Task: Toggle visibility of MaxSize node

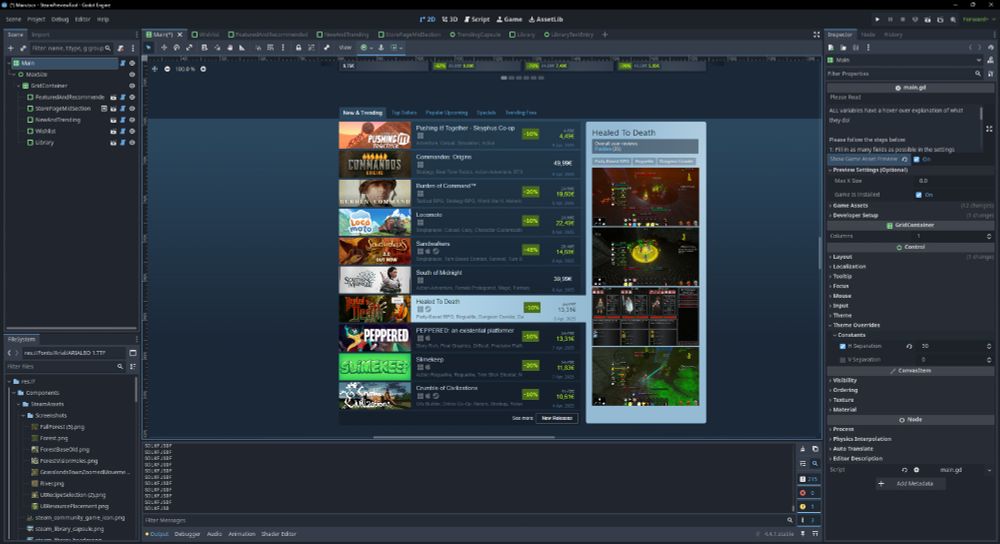Action: tap(132, 75)
